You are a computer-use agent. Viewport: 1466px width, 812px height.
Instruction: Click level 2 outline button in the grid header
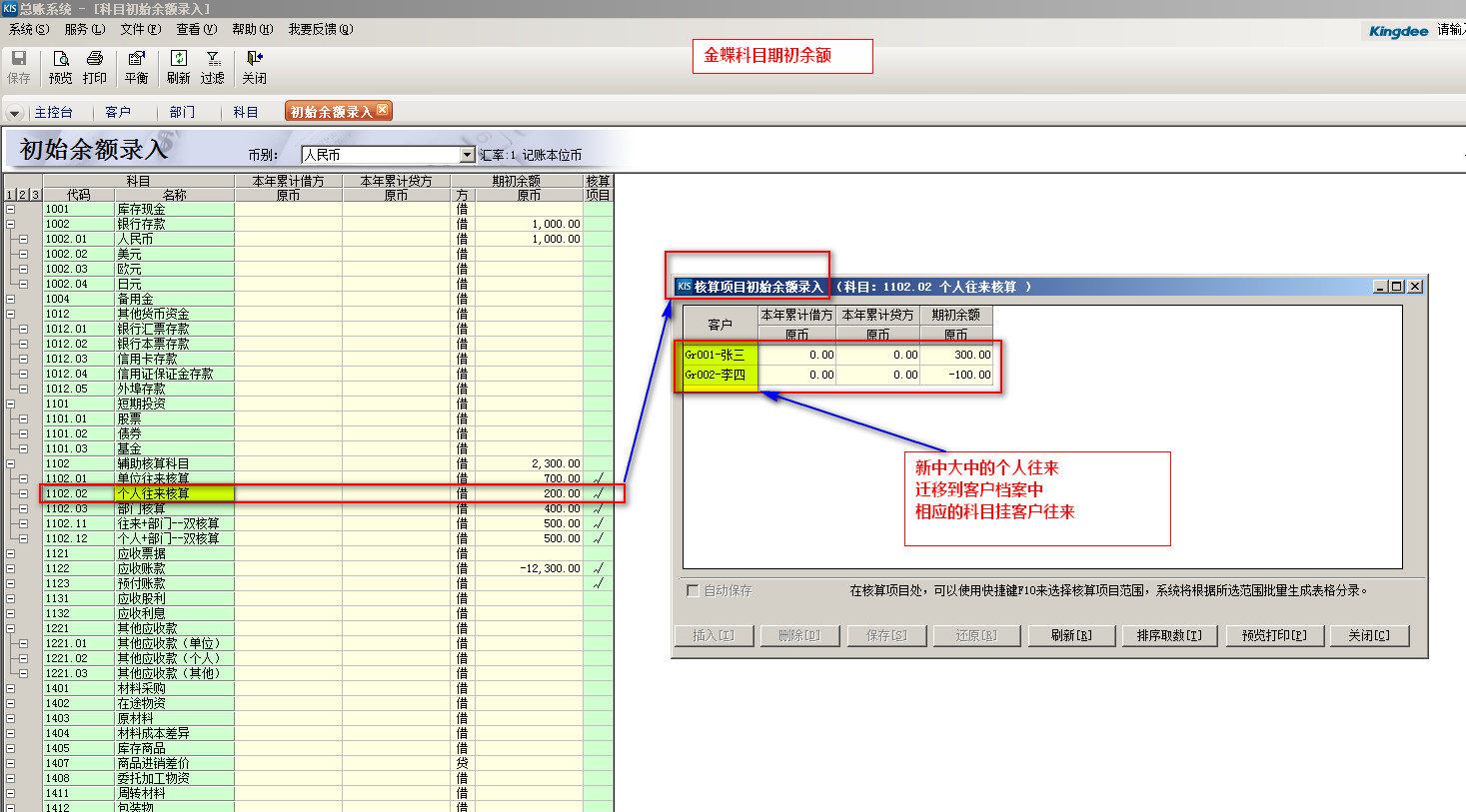tap(22, 195)
